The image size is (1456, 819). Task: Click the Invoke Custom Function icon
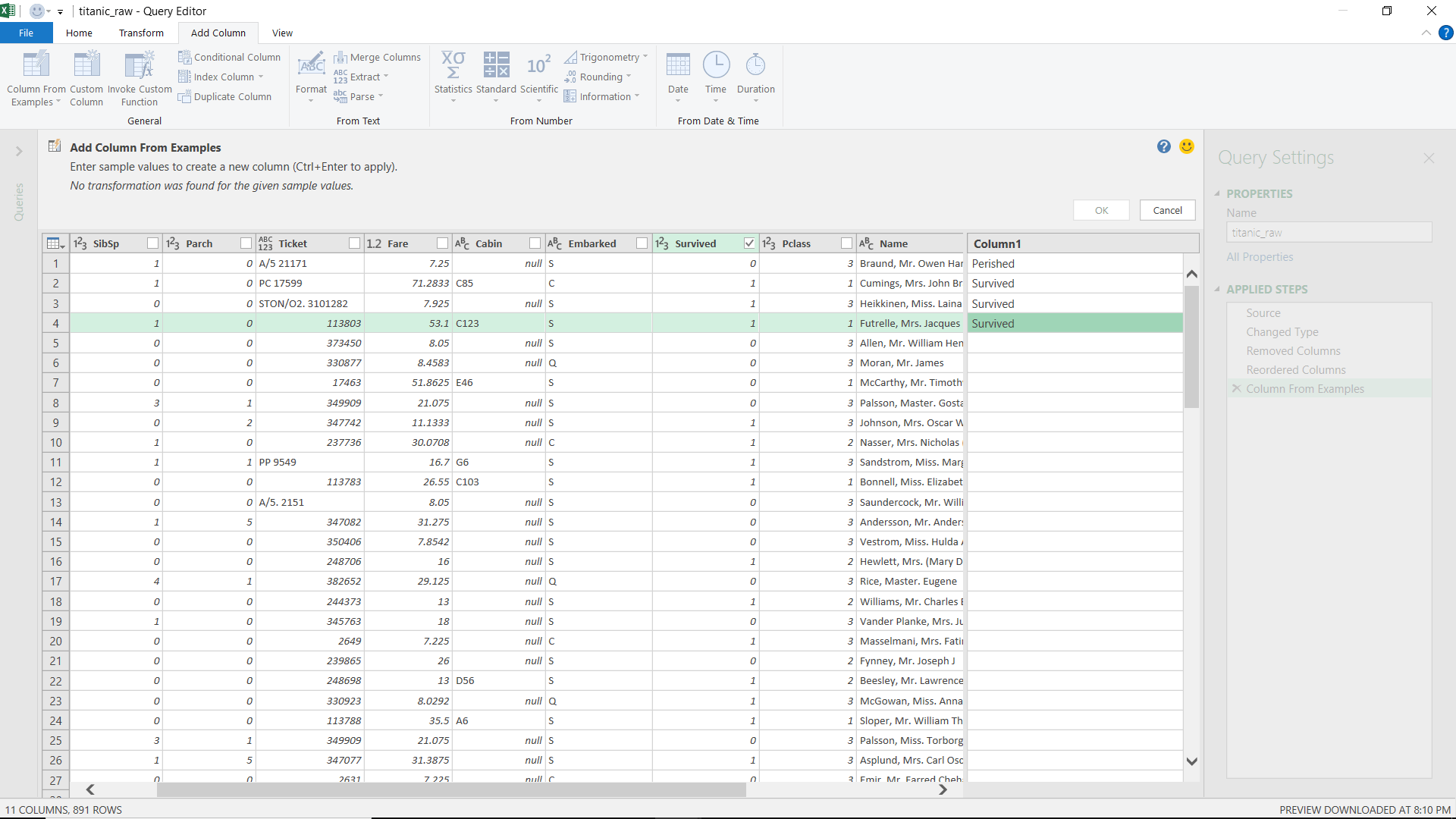pos(140,65)
